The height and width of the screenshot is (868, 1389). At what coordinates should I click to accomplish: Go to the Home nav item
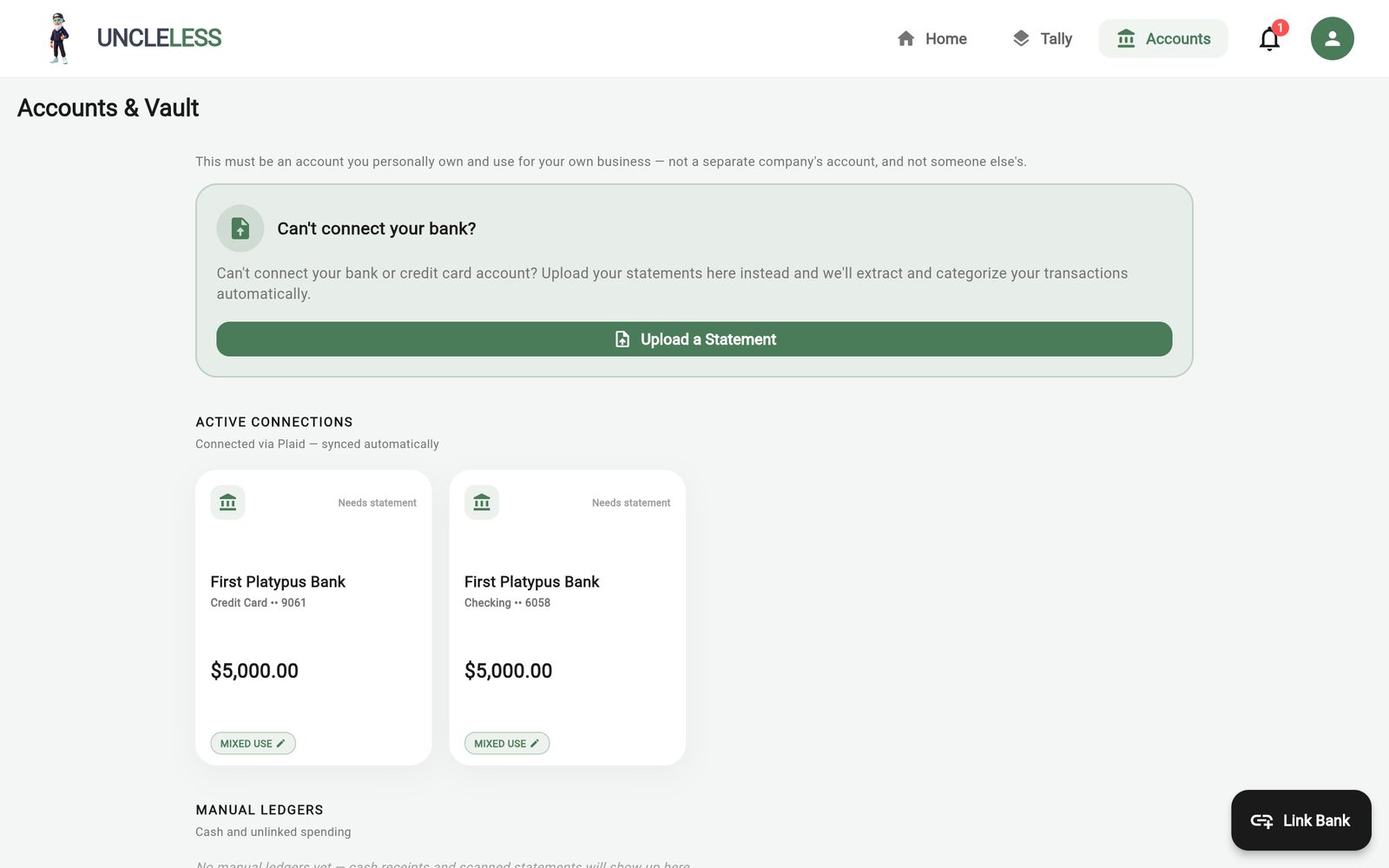click(x=931, y=38)
